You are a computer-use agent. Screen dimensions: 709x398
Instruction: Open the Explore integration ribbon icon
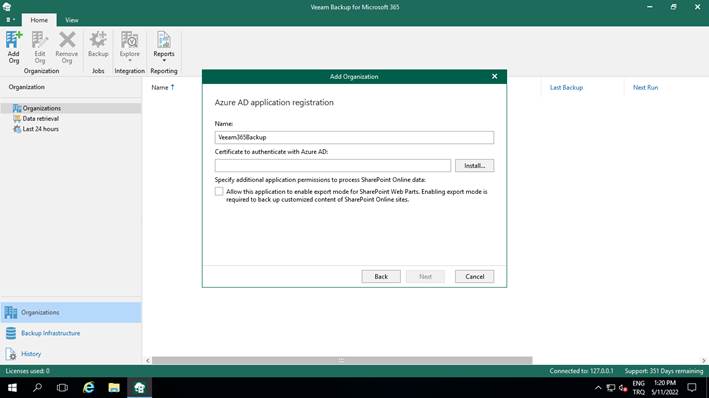(129, 47)
